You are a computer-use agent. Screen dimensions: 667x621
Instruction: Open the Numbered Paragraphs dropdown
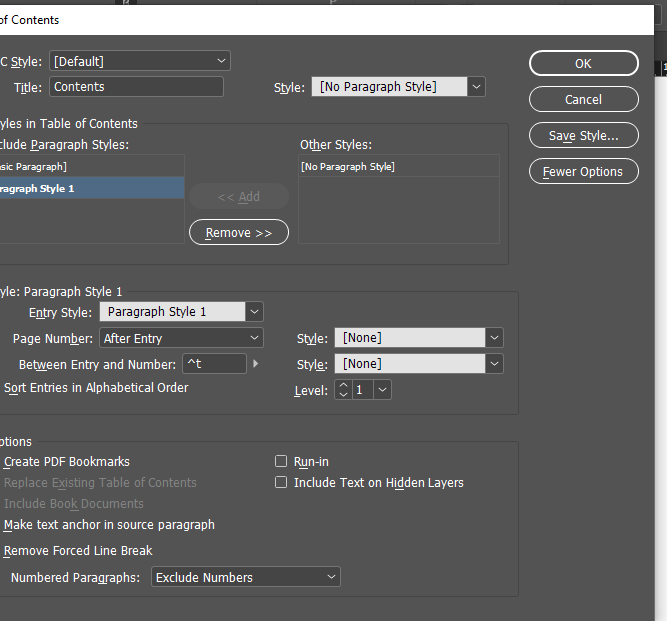click(x=245, y=577)
